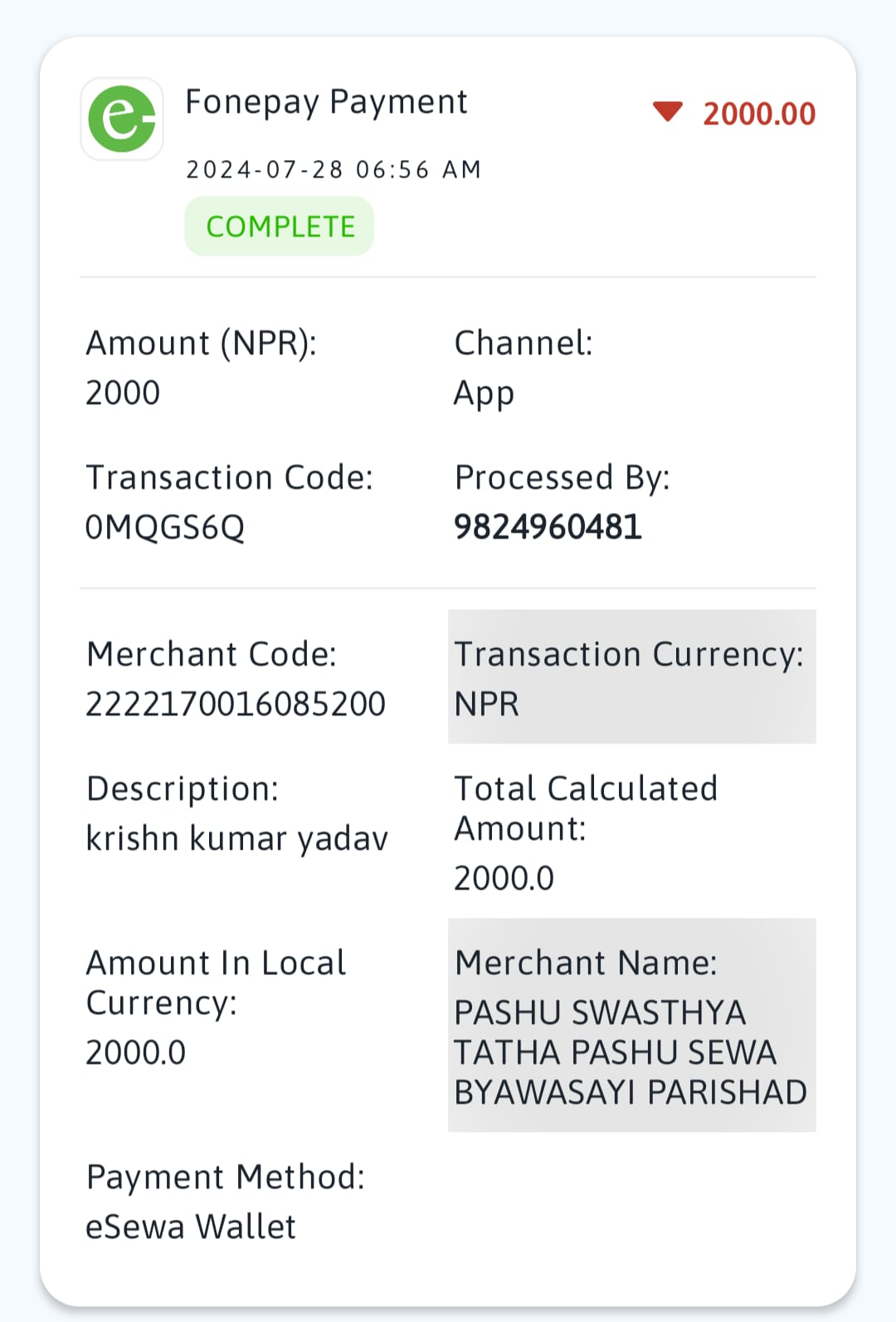Select the Merchant Name PASHU SWASTHYA block

point(632,1025)
